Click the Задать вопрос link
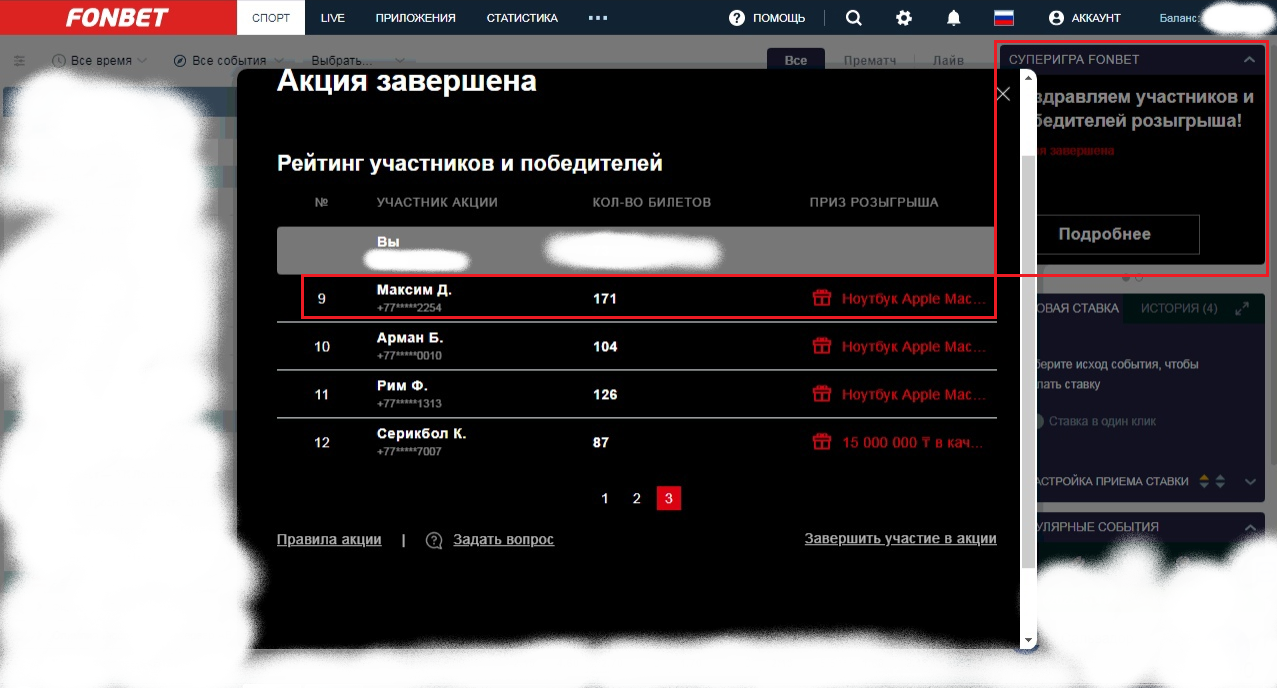This screenshot has height=688, width=1277. 503,539
